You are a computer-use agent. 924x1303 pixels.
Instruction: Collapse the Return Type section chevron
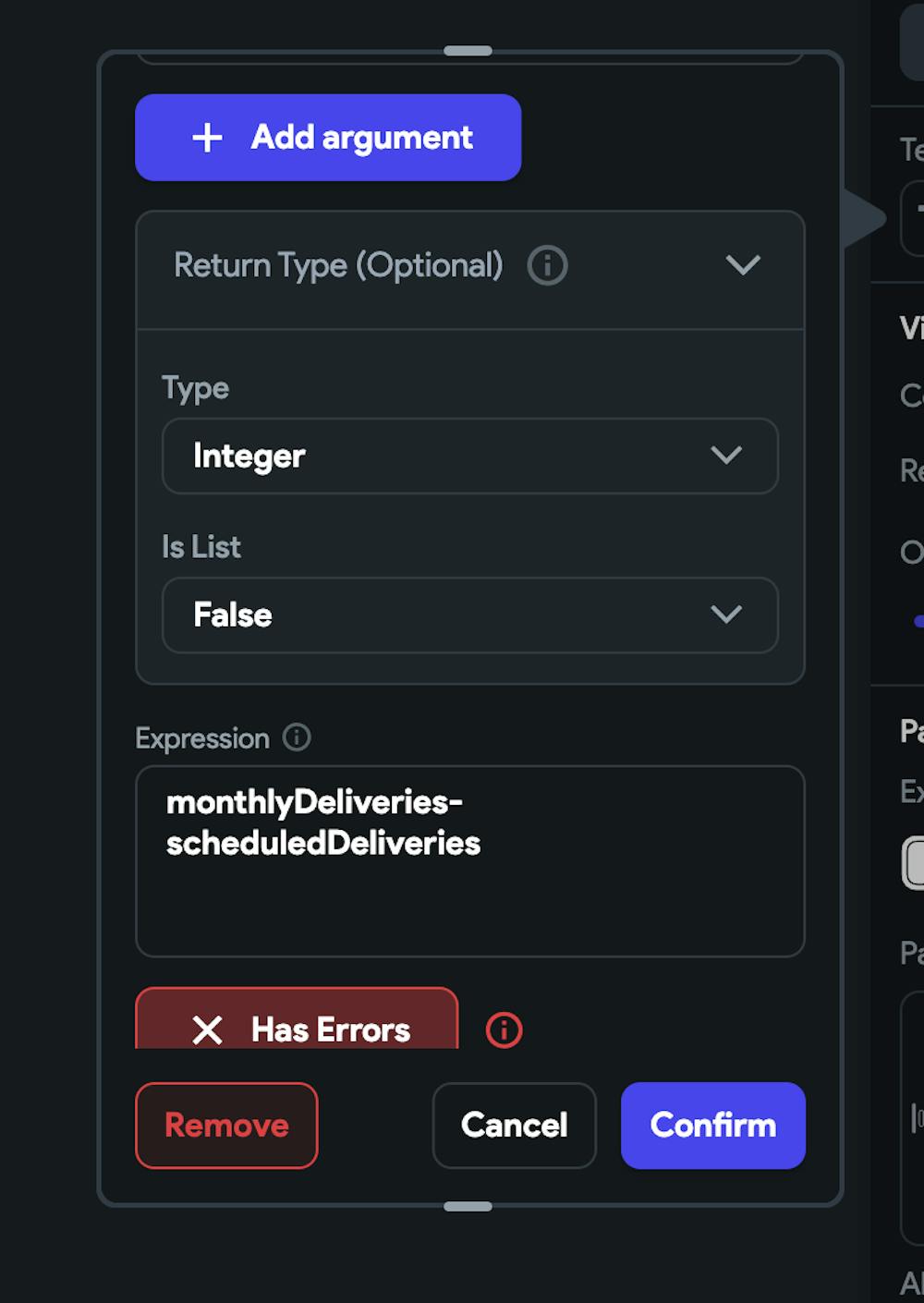[x=743, y=266]
